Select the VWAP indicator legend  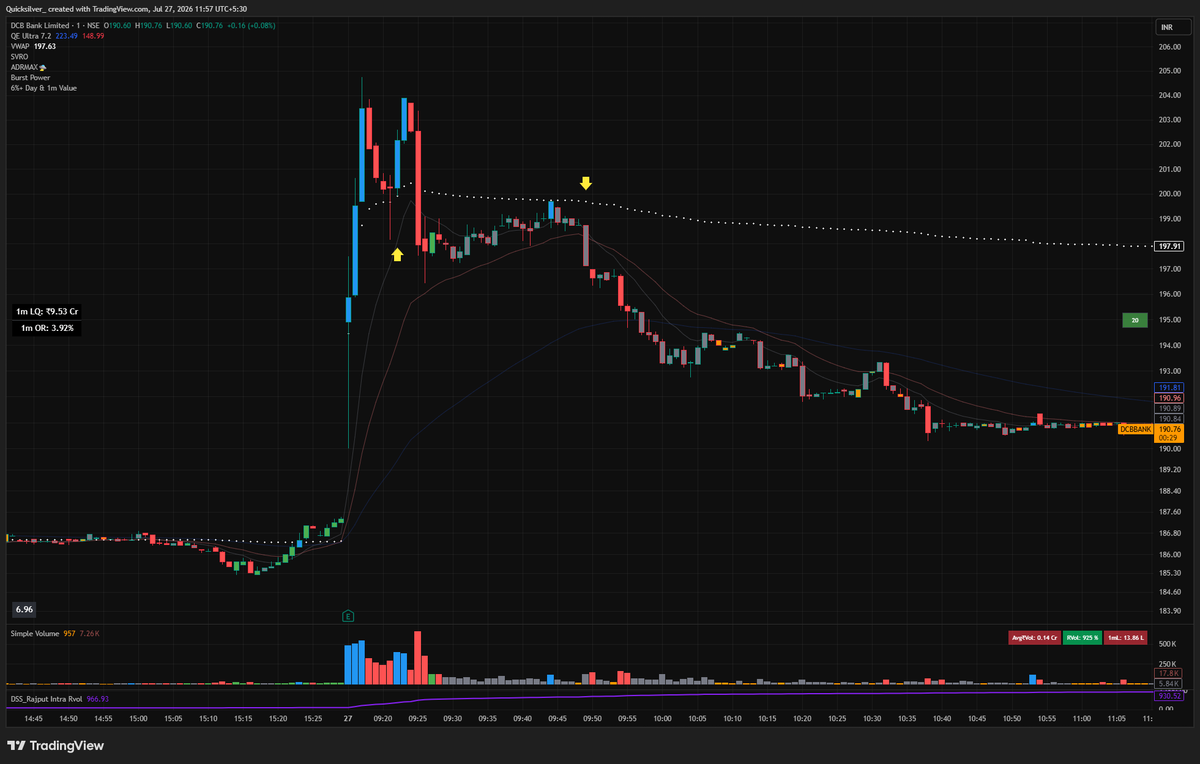pos(21,47)
